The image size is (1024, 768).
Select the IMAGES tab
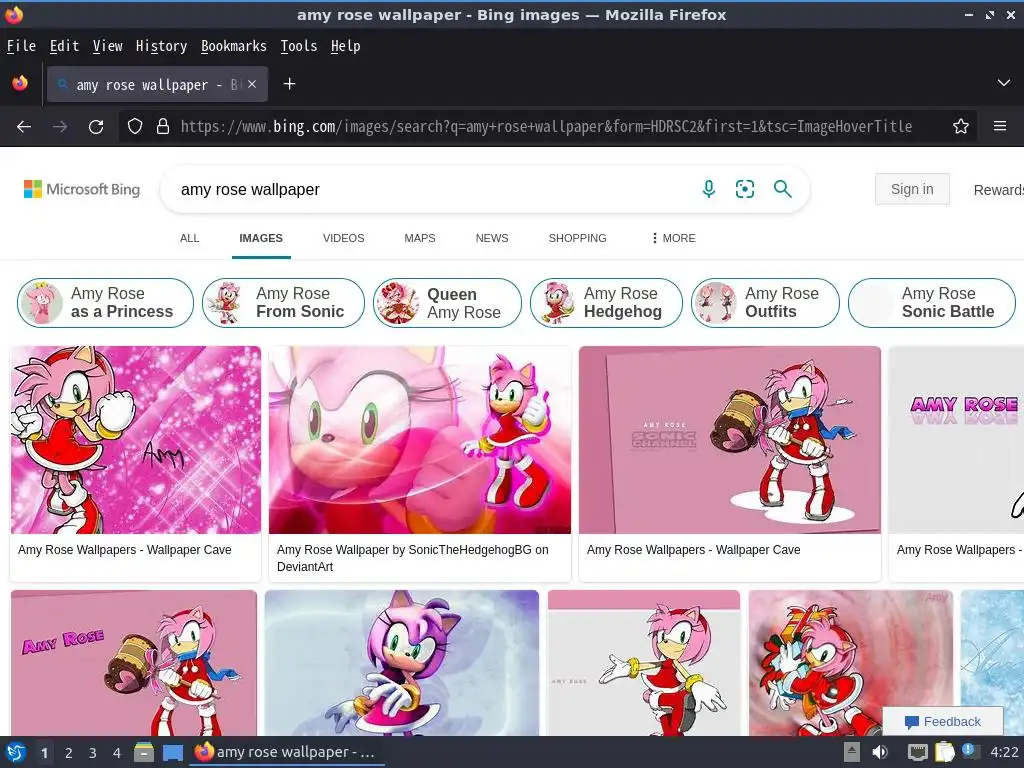[261, 238]
